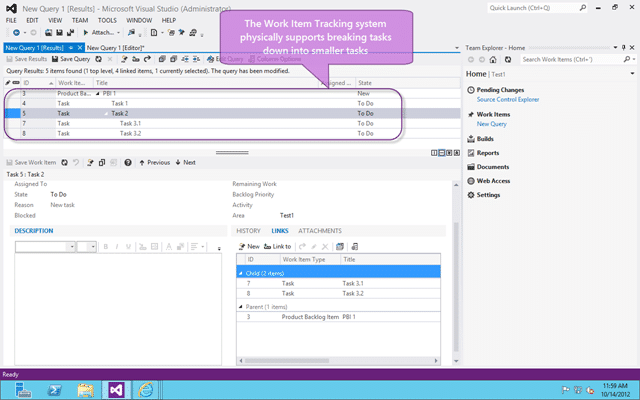Open the Source Control Explorer link
The width and height of the screenshot is (640, 400).
click(x=508, y=100)
